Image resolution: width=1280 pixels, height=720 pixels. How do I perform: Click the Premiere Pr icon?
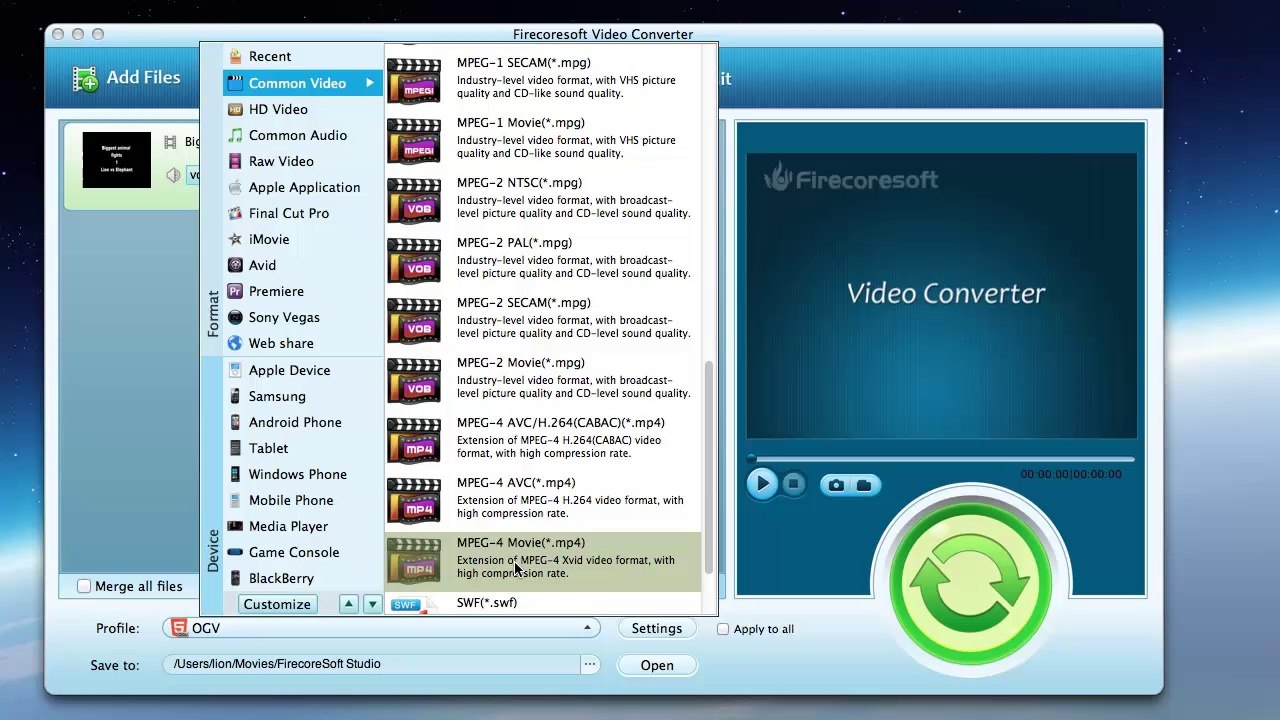point(235,291)
